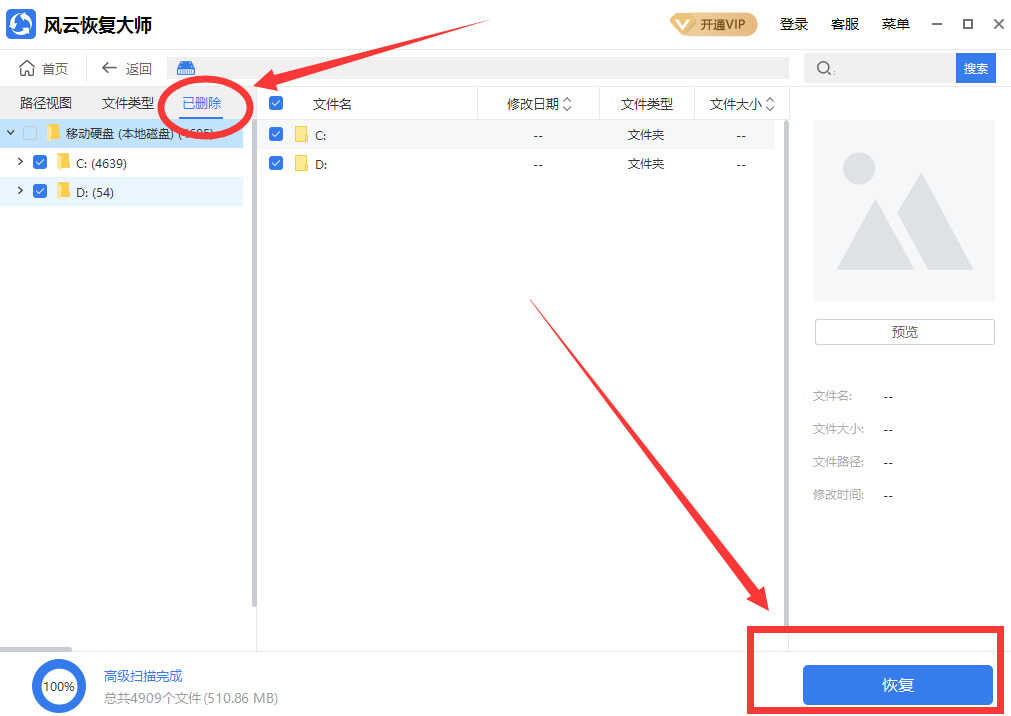Image resolution: width=1011 pixels, height=716 pixels.
Task: Collapse the 移动硬盘 (本地磁盘) tree node
Action: tap(10, 132)
